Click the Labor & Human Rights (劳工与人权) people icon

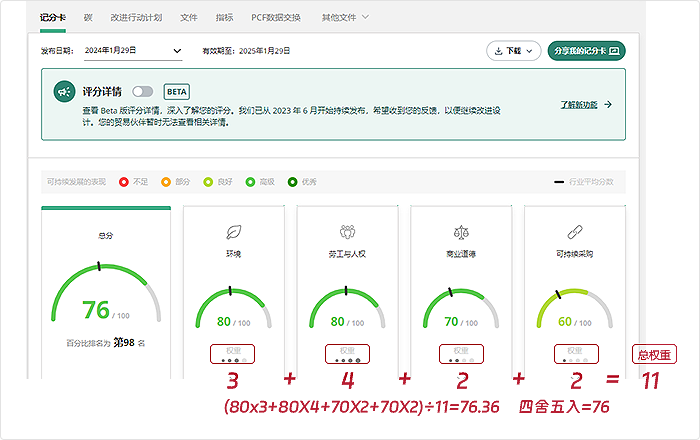pos(348,231)
